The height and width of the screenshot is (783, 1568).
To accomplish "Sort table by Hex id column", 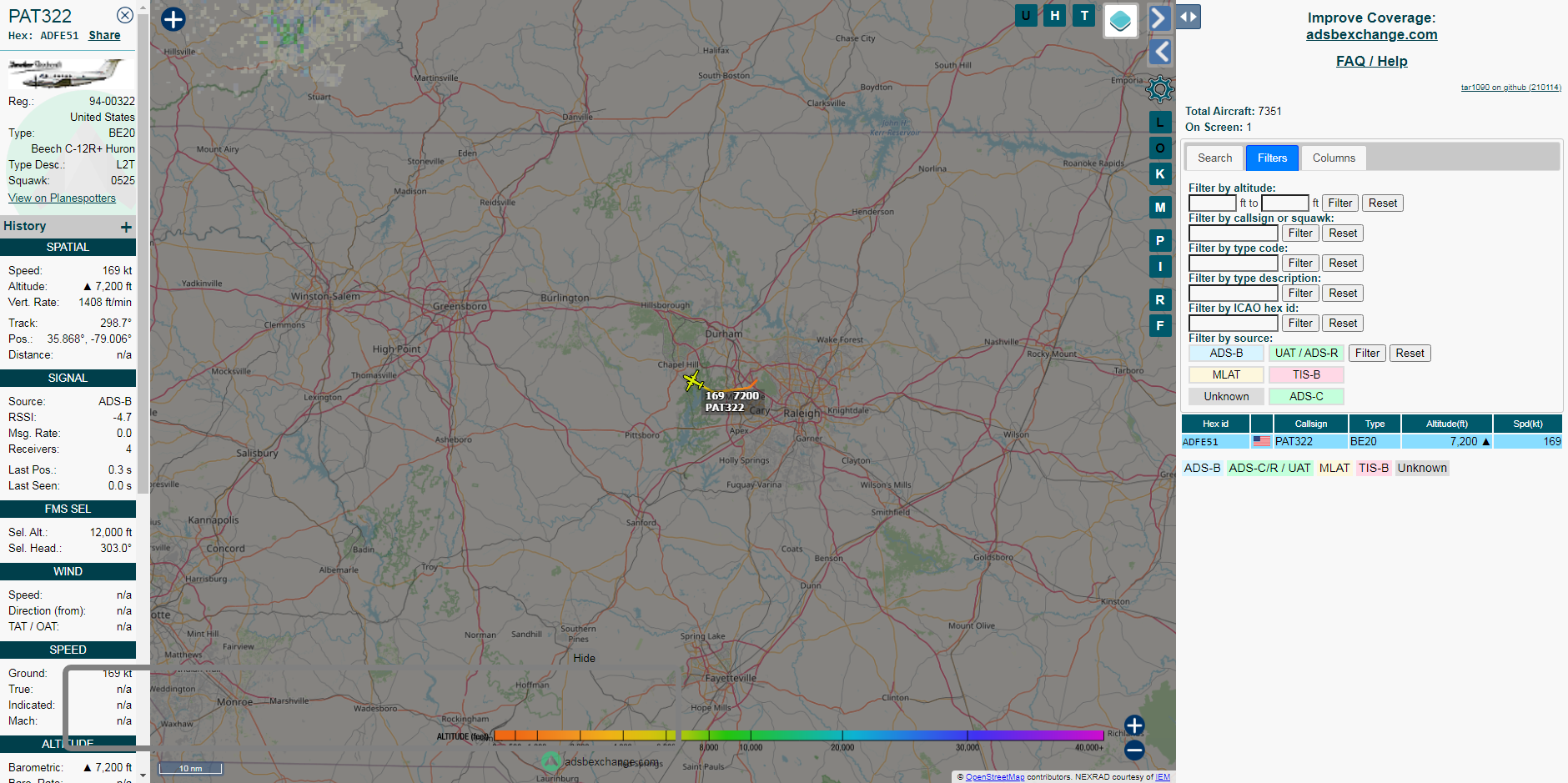I will point(1215,424).
